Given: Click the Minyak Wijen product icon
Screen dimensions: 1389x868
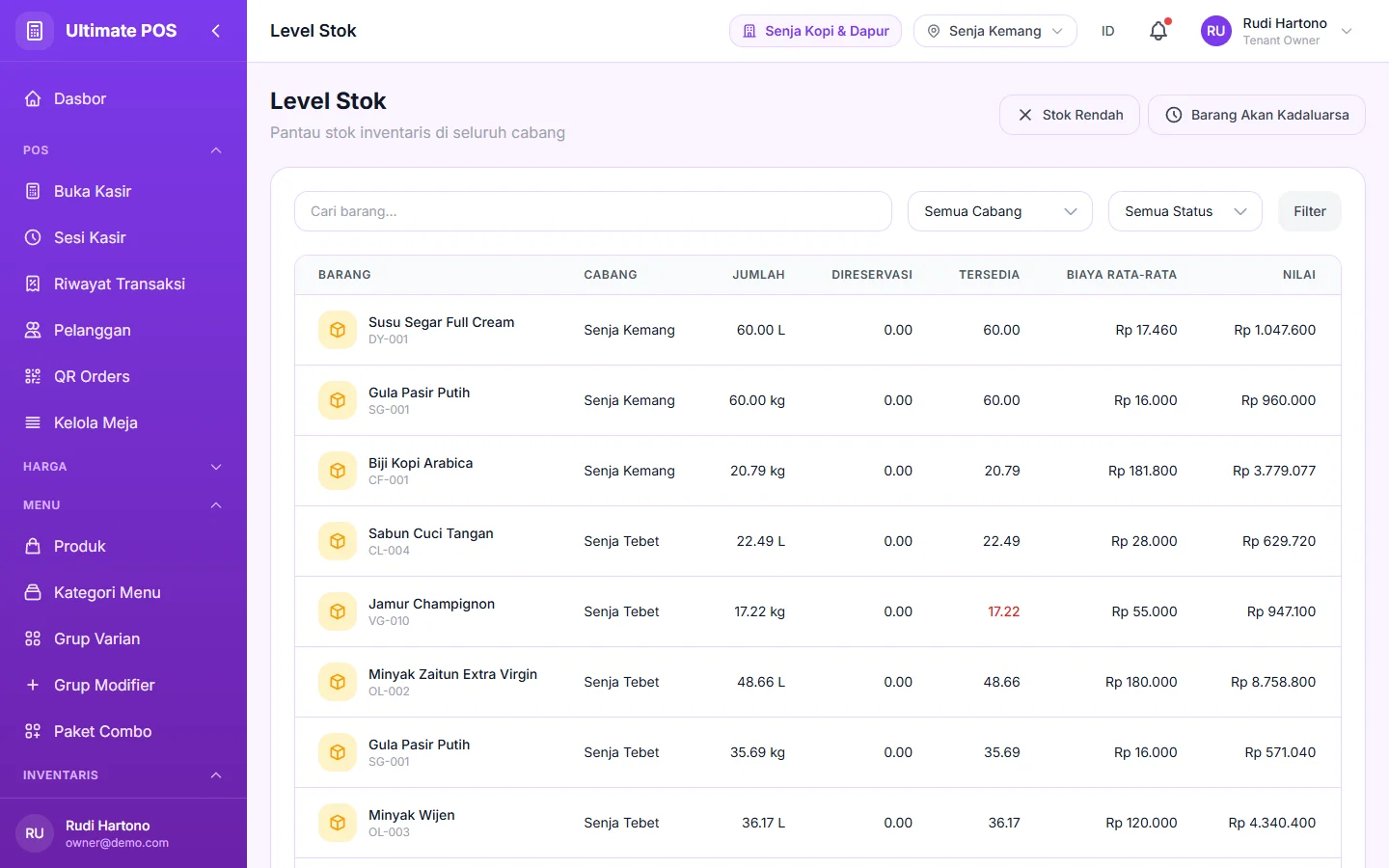Looking at the screenshot, I should tap(338, 823).
